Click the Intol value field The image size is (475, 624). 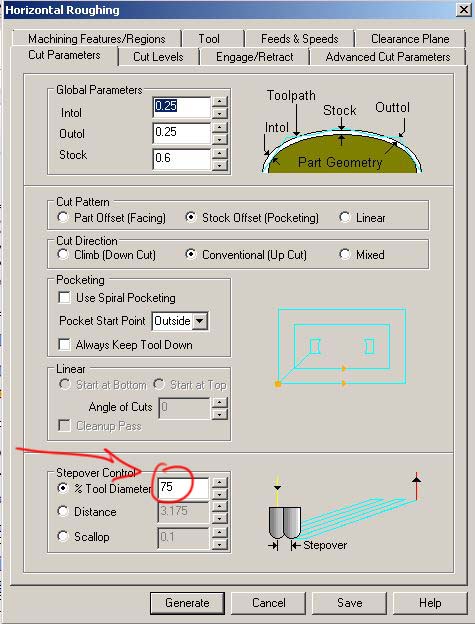[x=181, y=107]
